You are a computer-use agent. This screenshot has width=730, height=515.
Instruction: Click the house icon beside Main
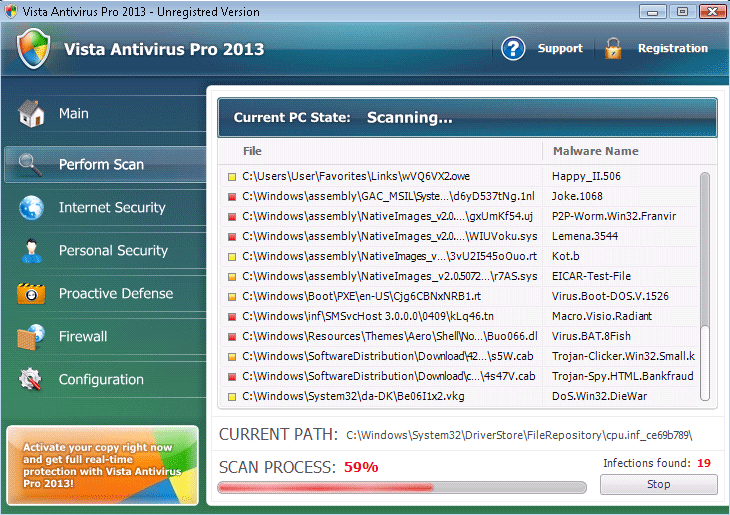[31, 114]
